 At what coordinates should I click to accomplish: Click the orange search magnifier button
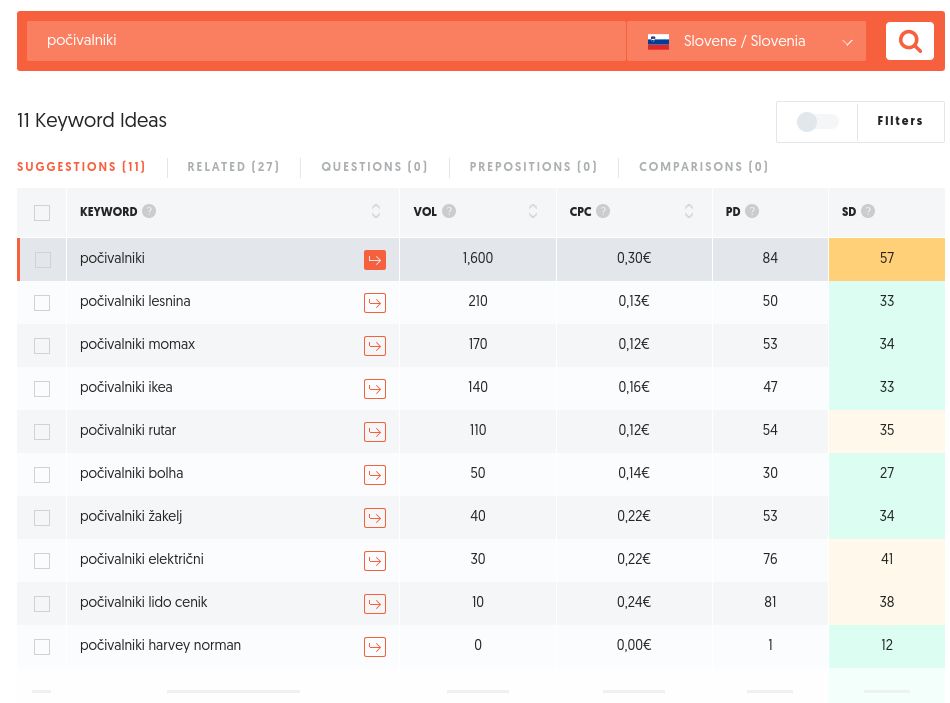(909, 41)
